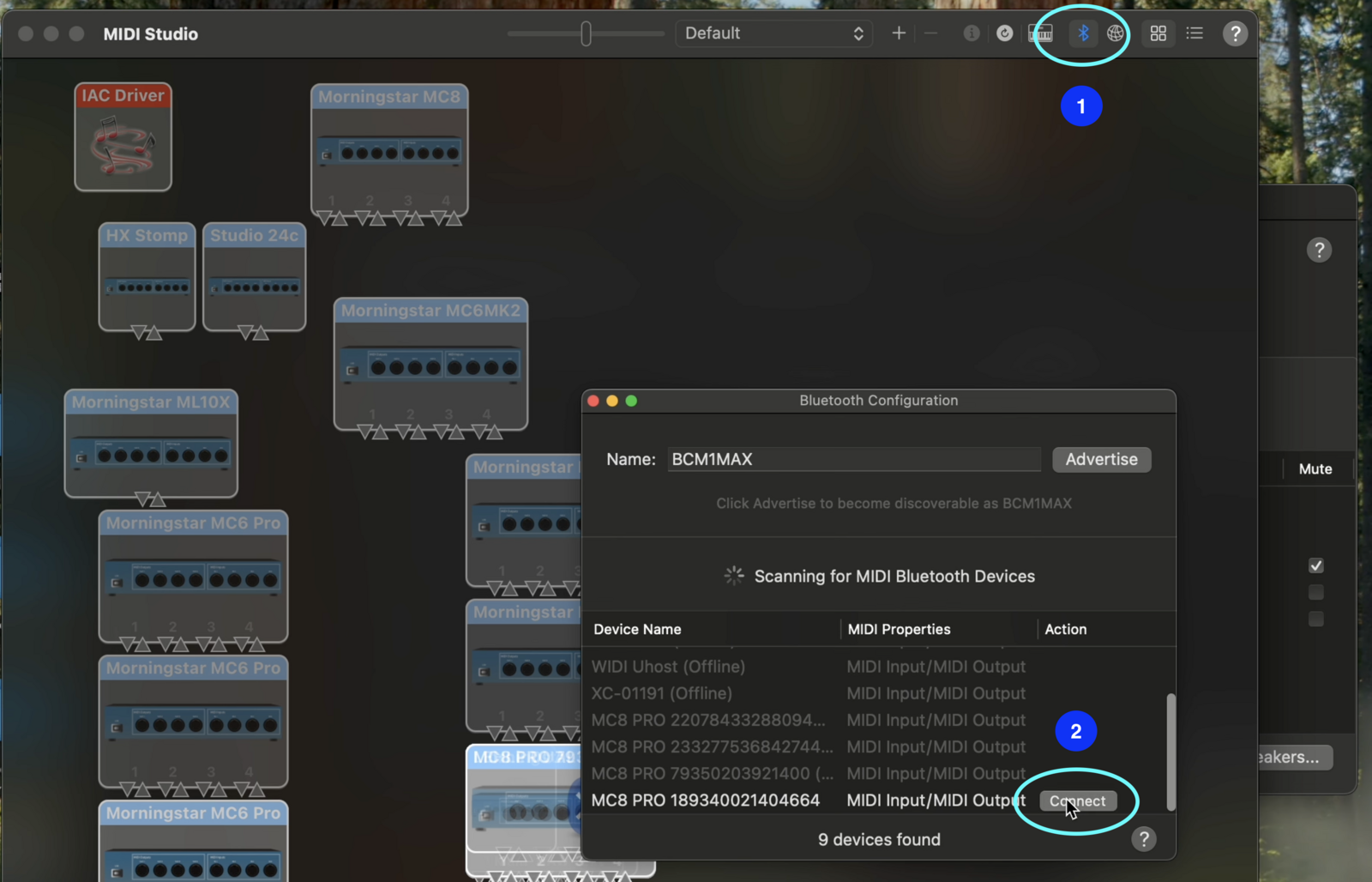Viewport: 1372px width, 882px height.
Task: Click the Device Name column header
Action: (x=637, y=629)
